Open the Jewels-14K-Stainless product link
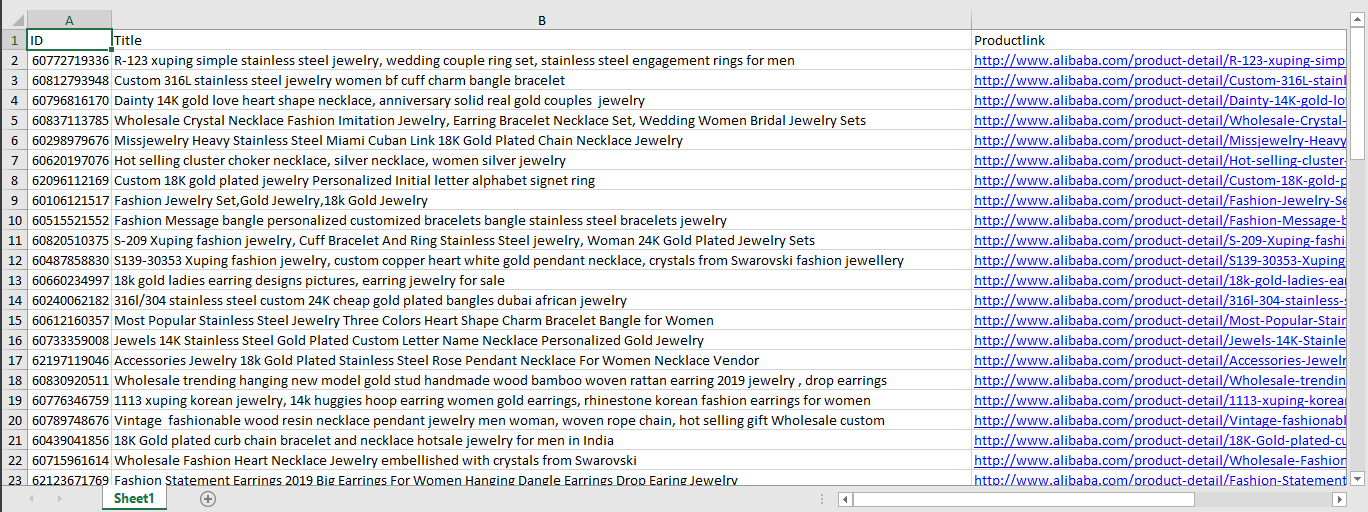This screenshot has width=1368, height=512. tap(1160, 340)
